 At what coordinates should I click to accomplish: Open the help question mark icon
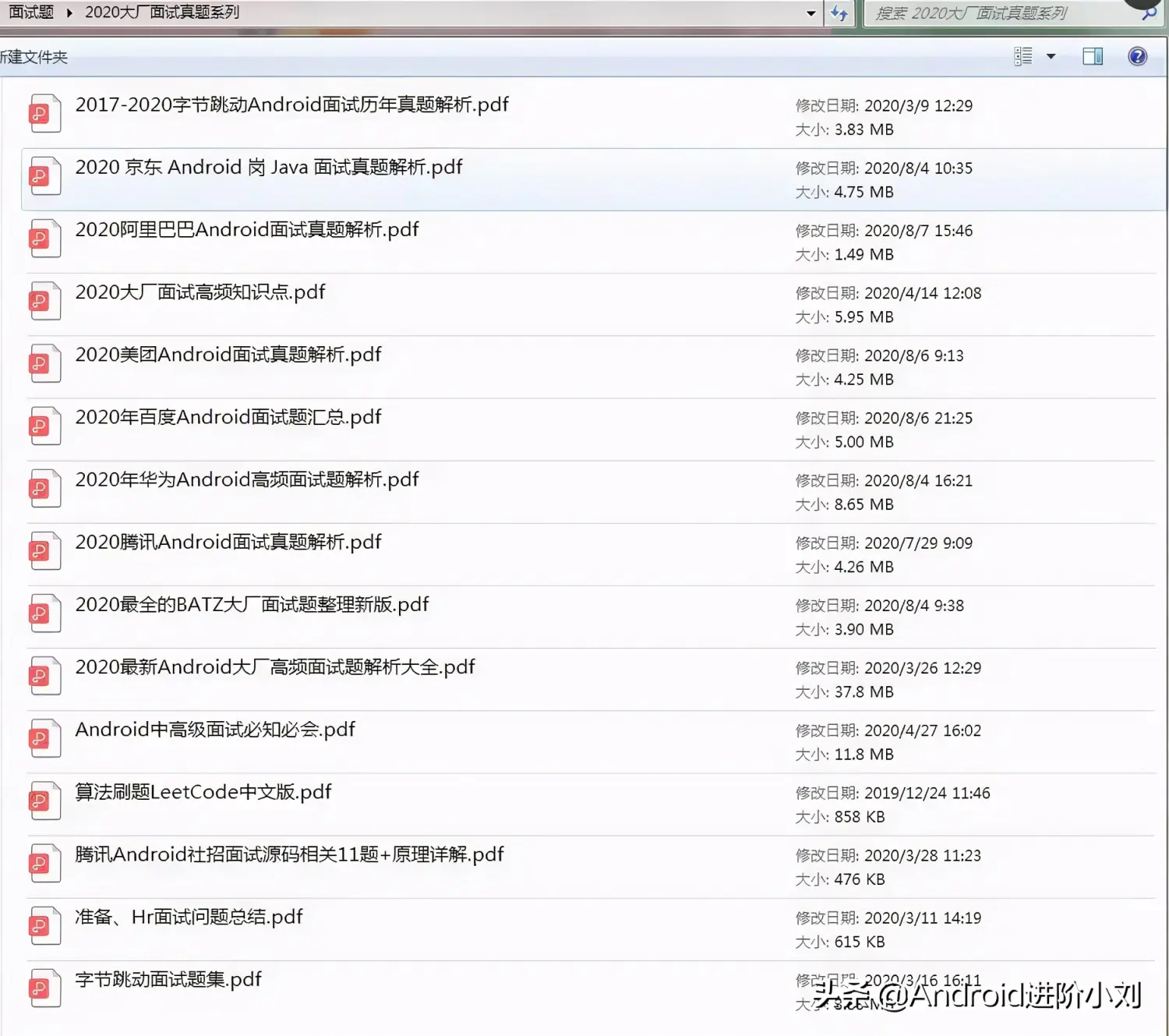click(x=1137, y=56)
